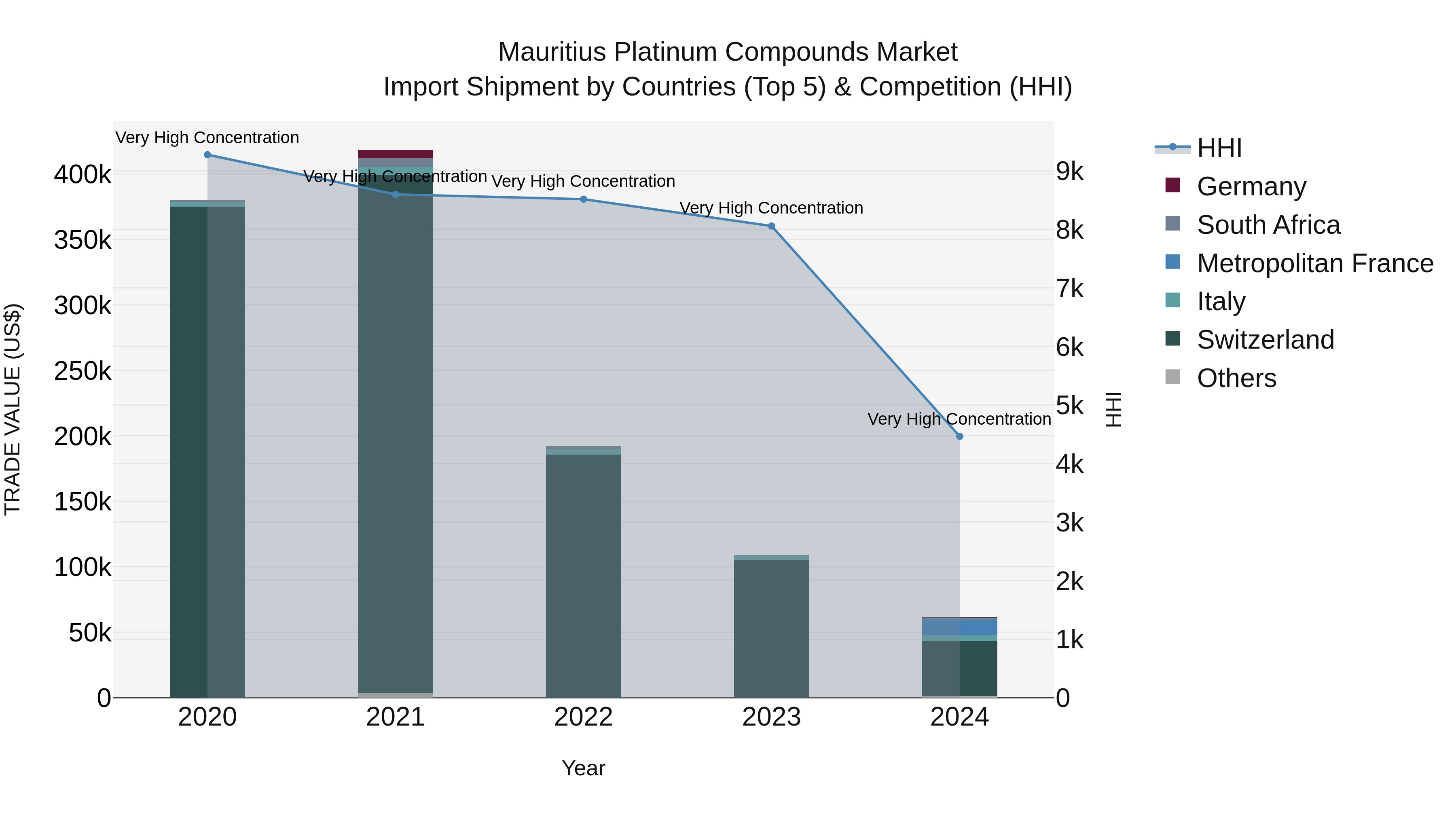The width and height of the screenshot is (1456, 819).
Task: Click the 2023 HHI data point
Action: coord(772,226)
